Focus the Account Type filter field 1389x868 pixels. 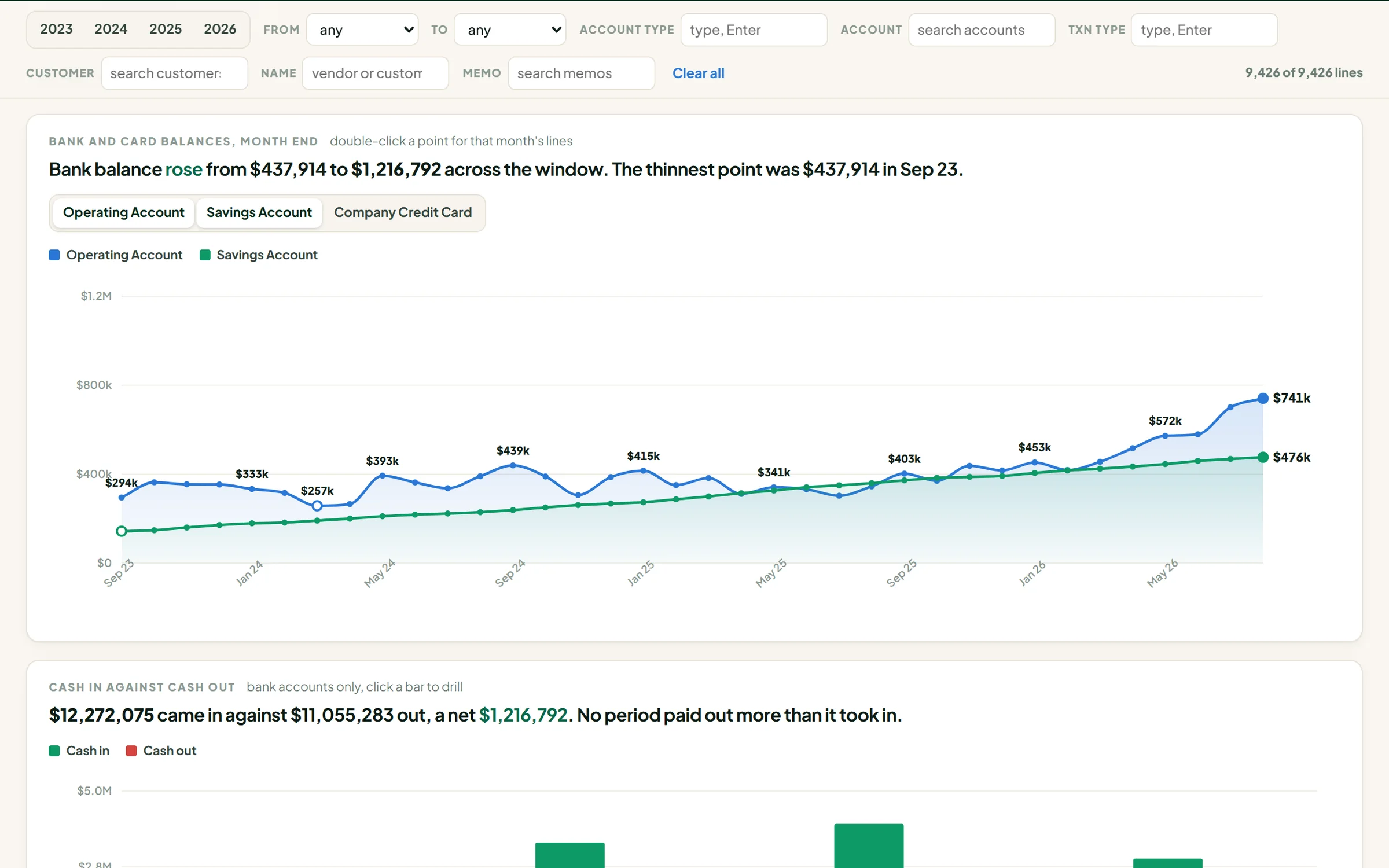click(x=754, y=30)
